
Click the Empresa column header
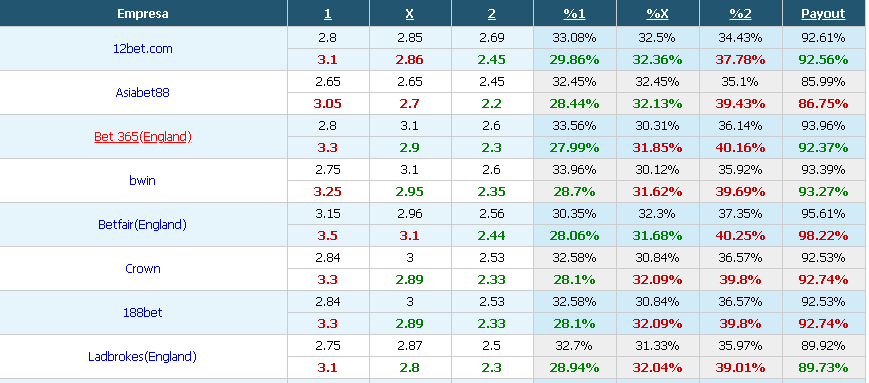(143, 14)
